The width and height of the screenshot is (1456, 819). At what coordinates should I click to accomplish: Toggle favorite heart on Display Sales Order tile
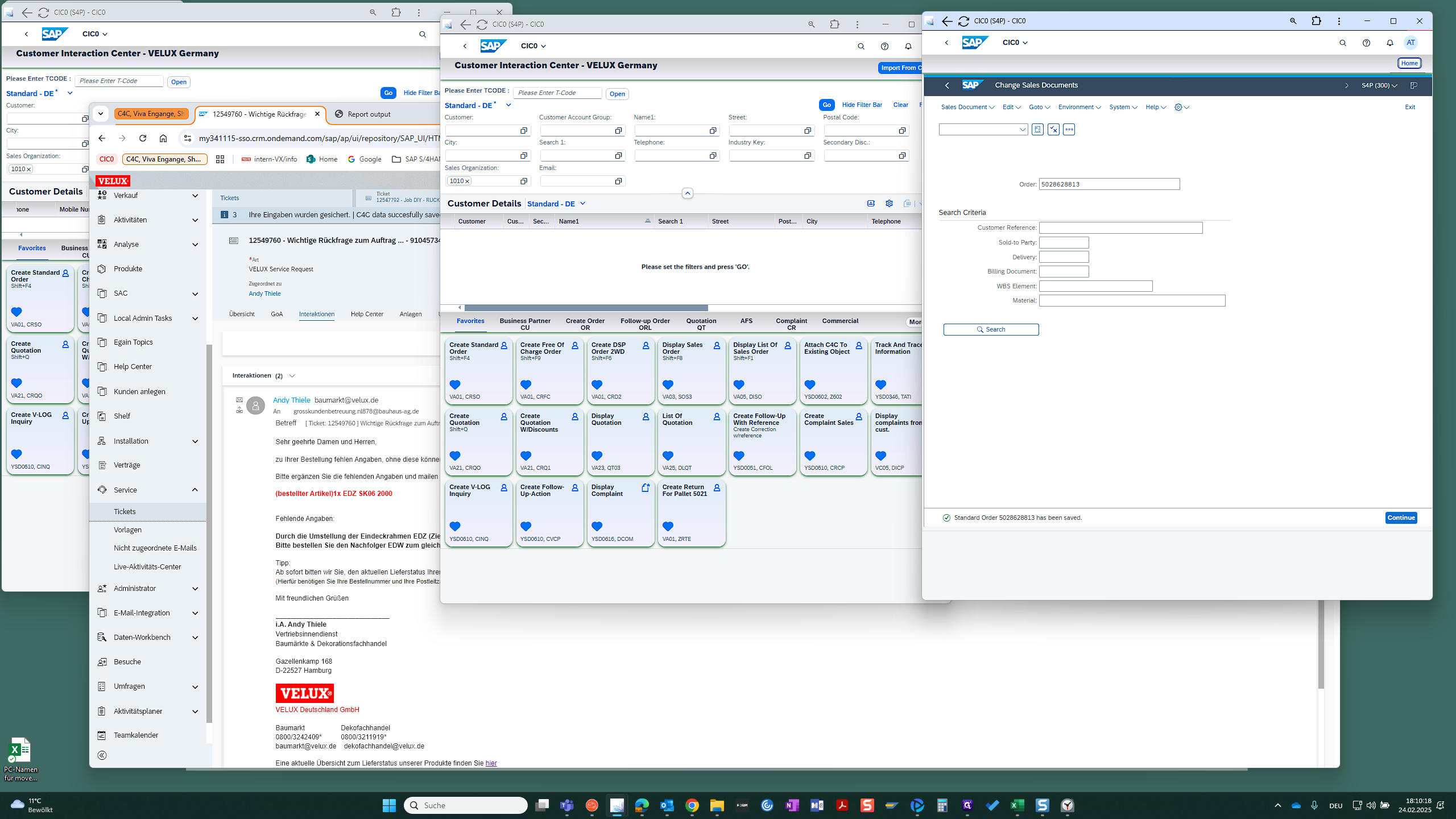click(668, 384)
